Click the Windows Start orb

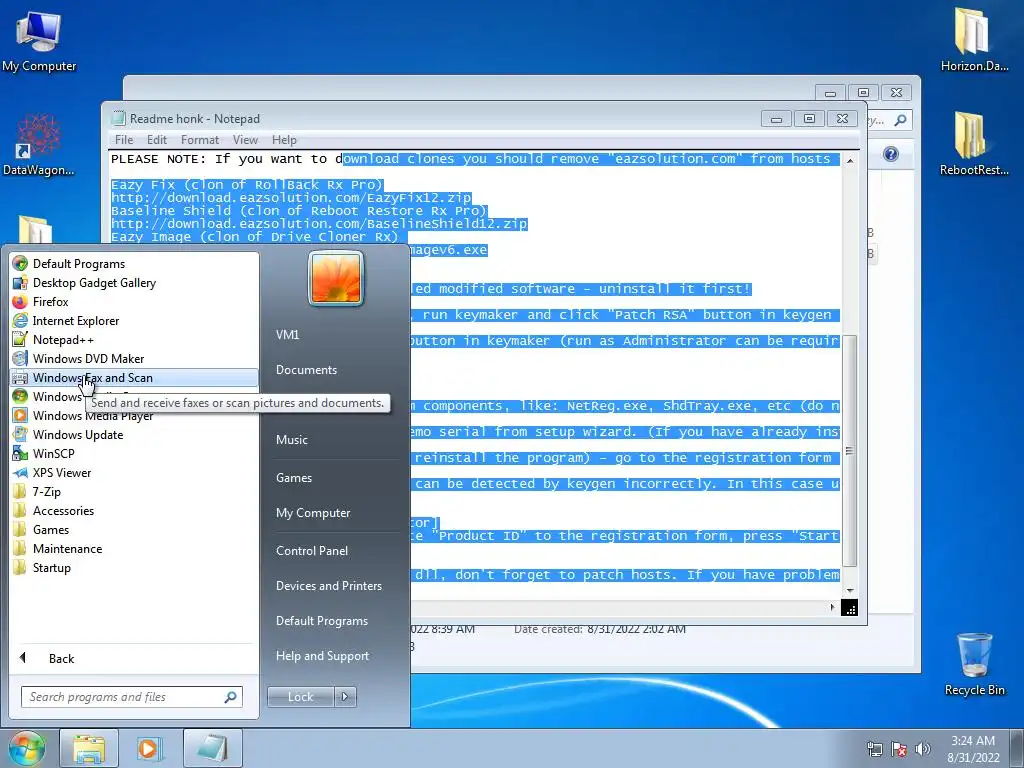tap(27, 748)
